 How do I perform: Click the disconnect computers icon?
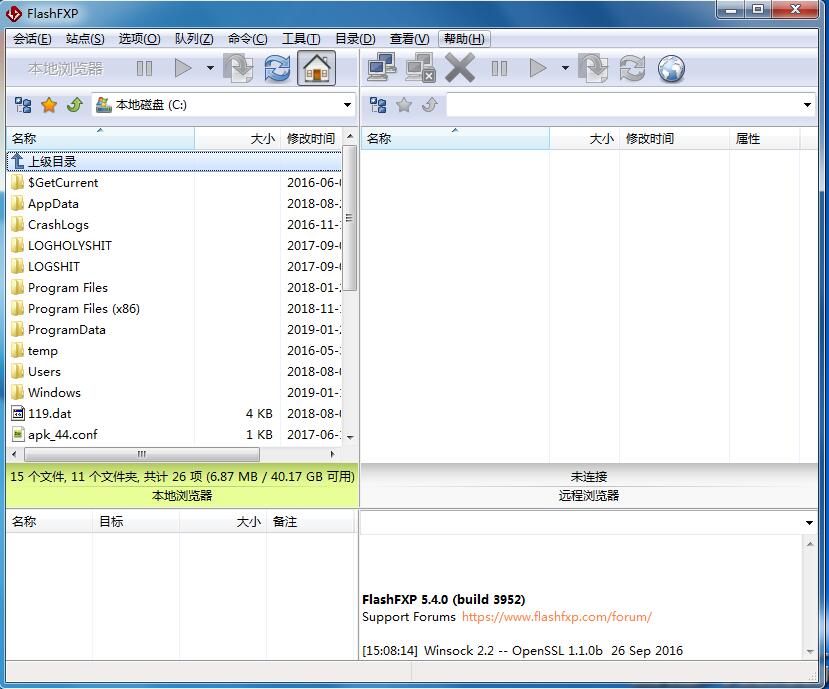point(421,68)
